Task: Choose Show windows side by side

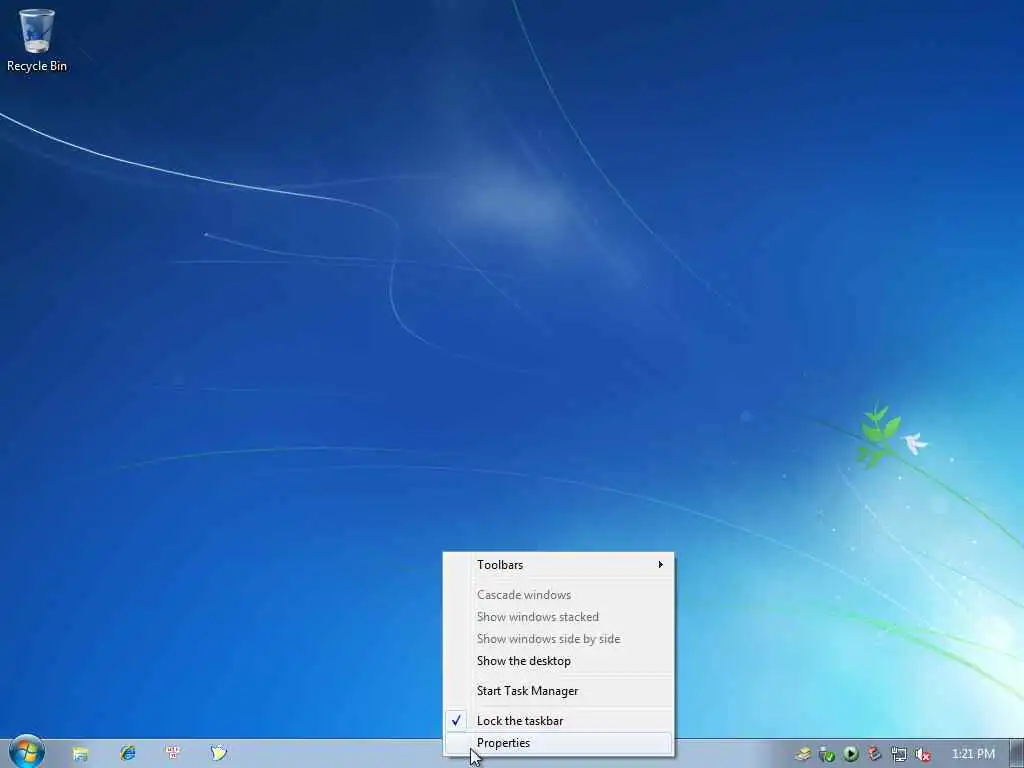Action: coord(558,639)
